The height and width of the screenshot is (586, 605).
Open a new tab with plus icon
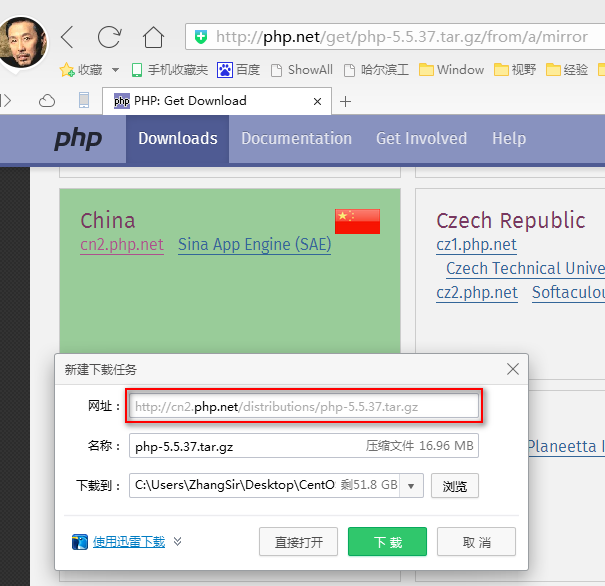point(345,101)
